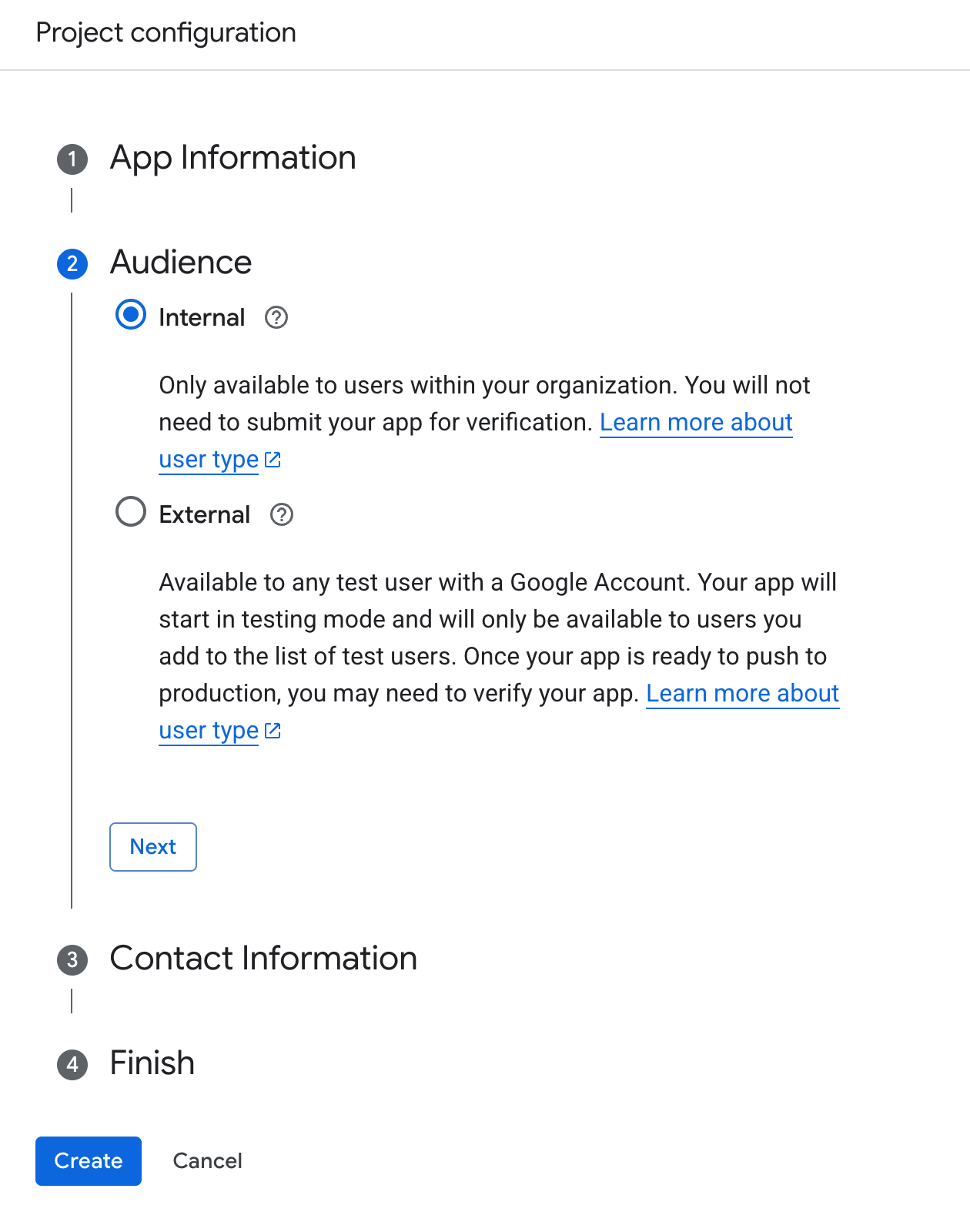Click the Audience step heading
Screen dimensions: 970x1232
pos(181,263)
